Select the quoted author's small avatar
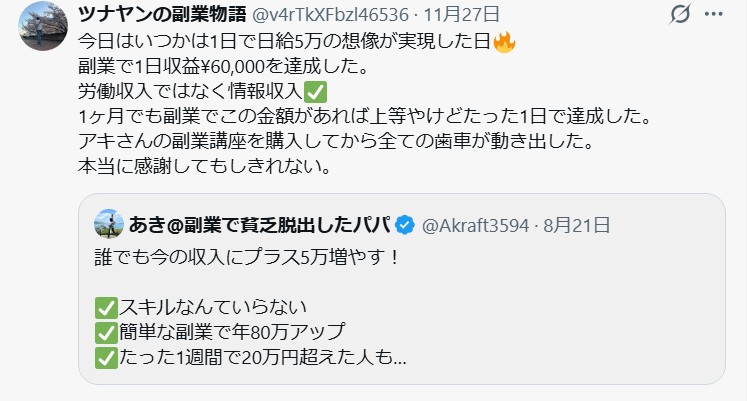This screenshot has width=747, height=401. tap(109, 224)
